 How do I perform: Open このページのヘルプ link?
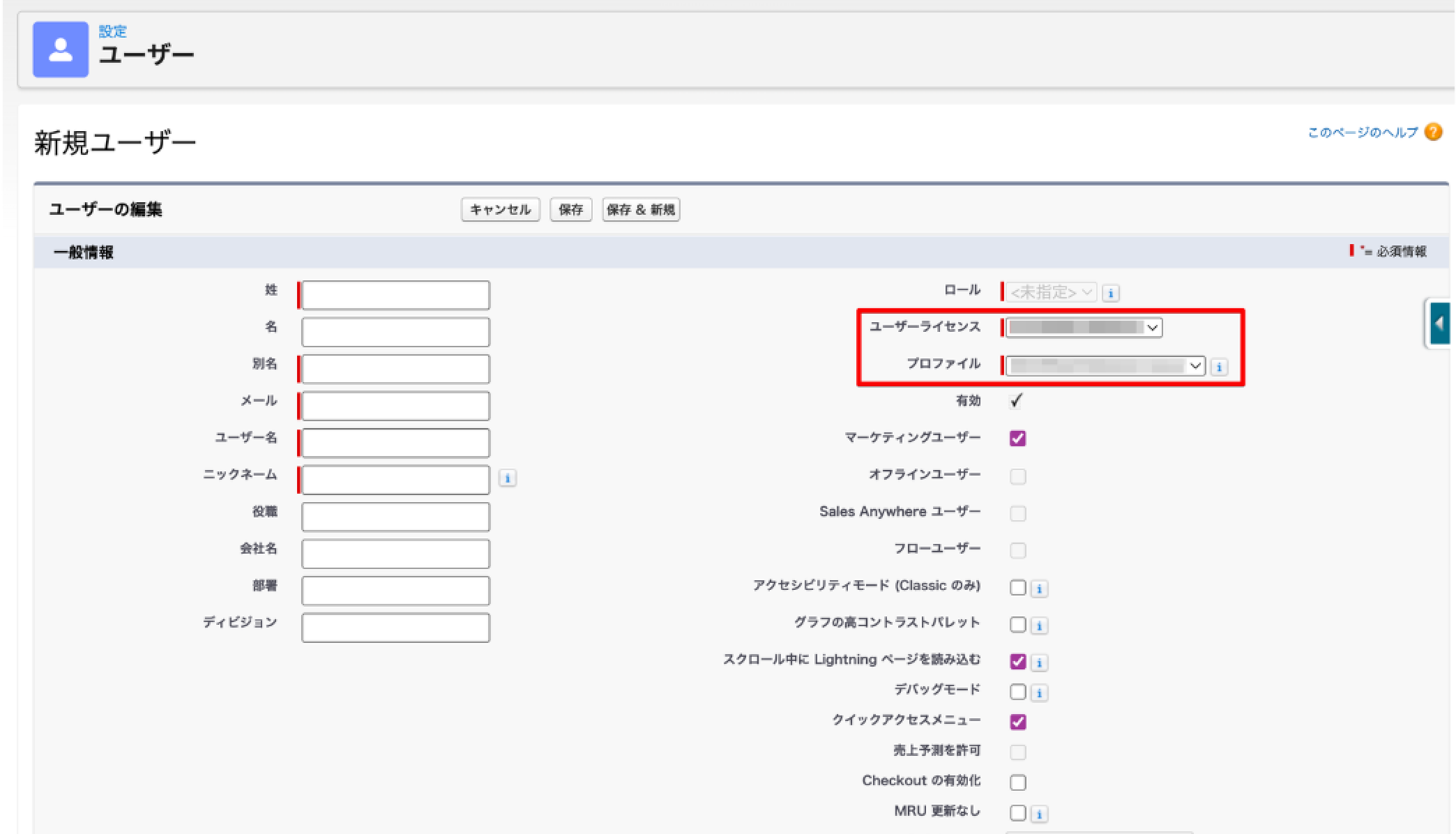point(1362,132)
